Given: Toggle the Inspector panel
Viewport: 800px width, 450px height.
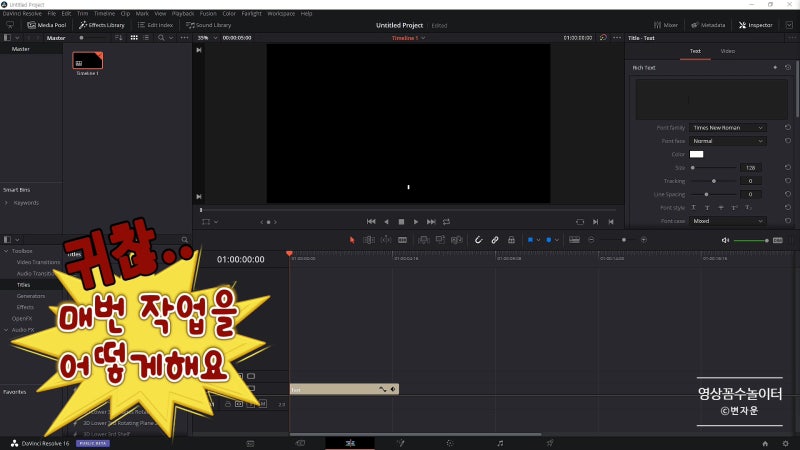Looking at the screenshot, I should tap(756, 25).
